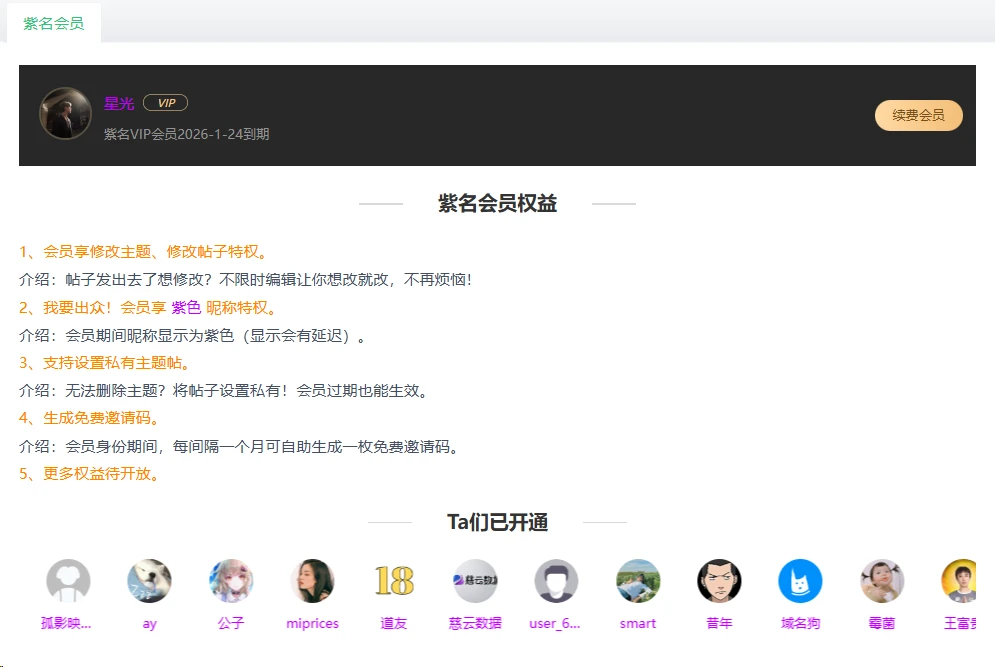
Task: Click the golden 18 avatar of 道友
Action: [x=394, y=581]
